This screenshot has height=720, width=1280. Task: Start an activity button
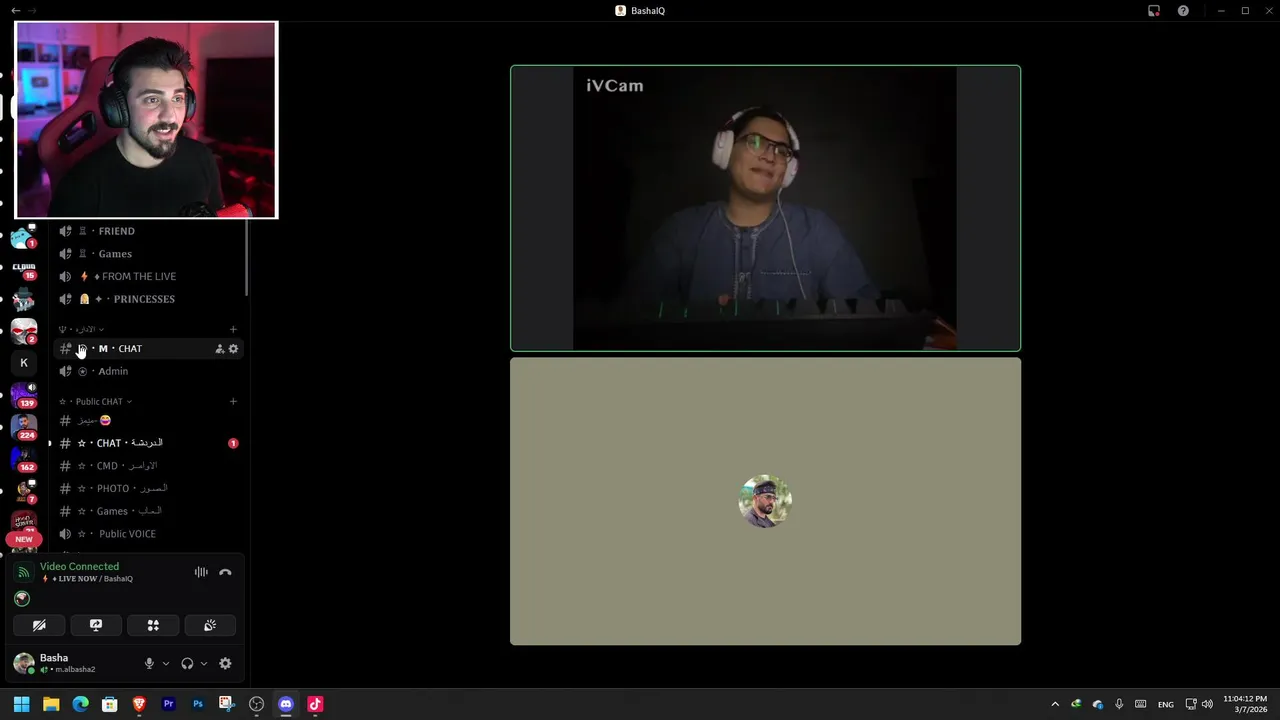click(153, 625)
